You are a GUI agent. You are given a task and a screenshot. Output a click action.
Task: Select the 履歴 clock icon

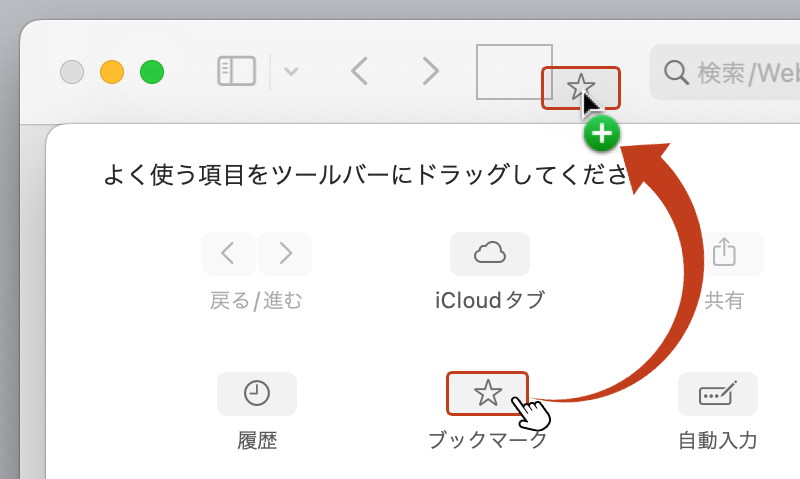tap(257, 394)
